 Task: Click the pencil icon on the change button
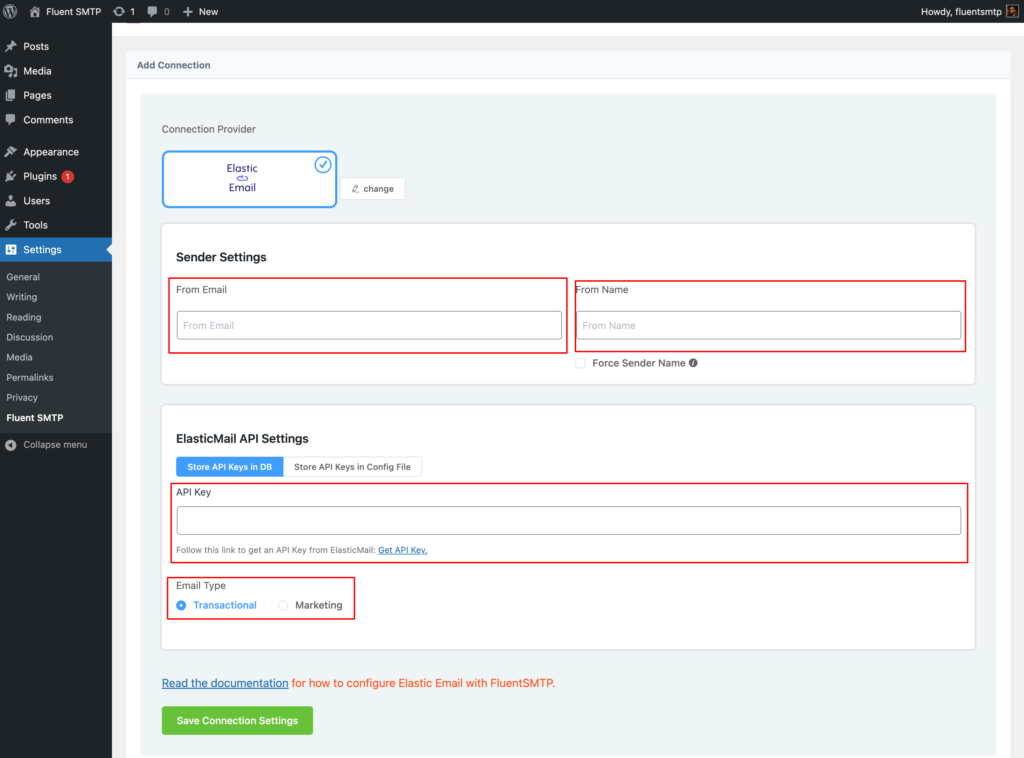(x=356, y=188)
